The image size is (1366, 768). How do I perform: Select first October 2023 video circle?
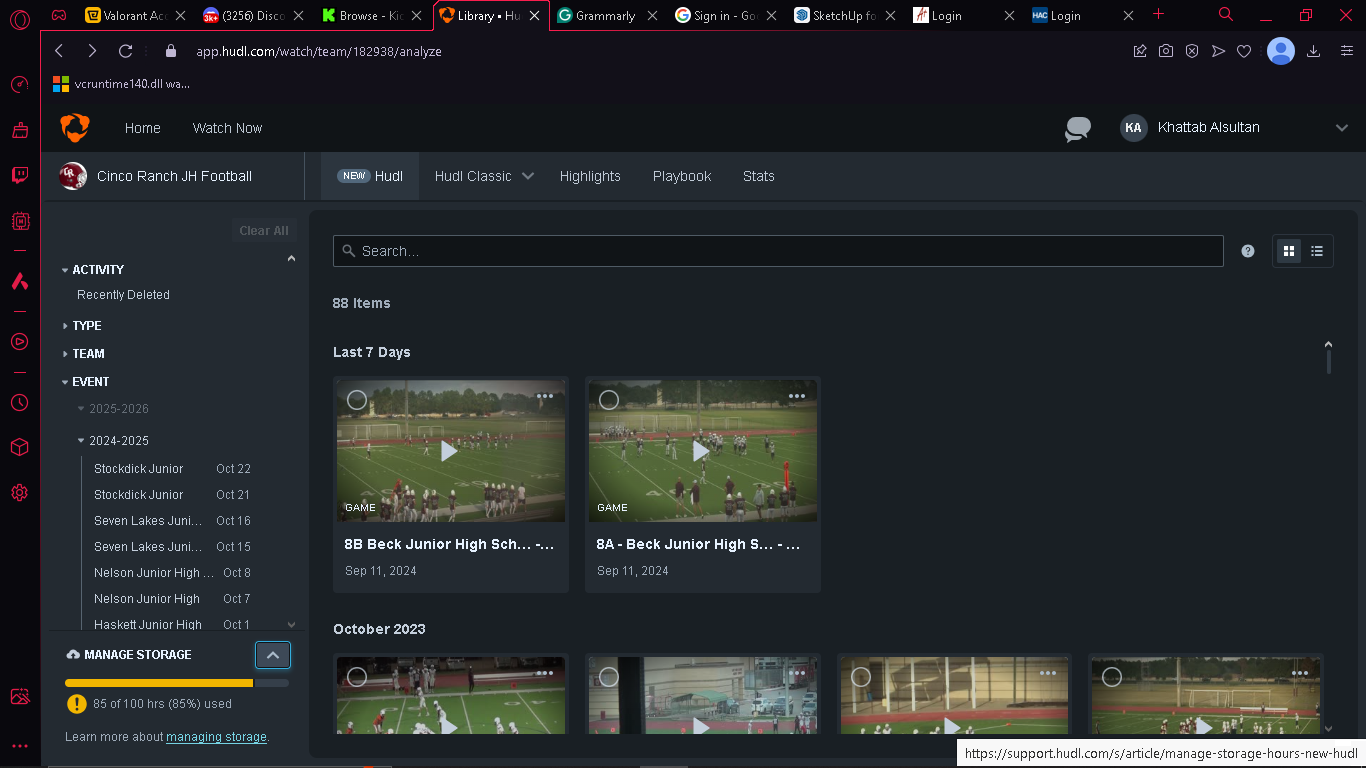pyautogui.click(x=357, y=677)
